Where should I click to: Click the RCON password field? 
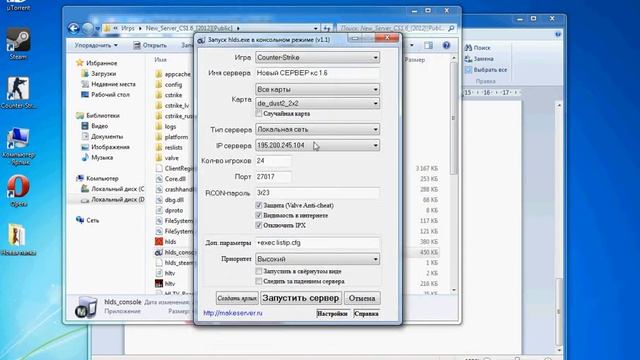(318, 193)
